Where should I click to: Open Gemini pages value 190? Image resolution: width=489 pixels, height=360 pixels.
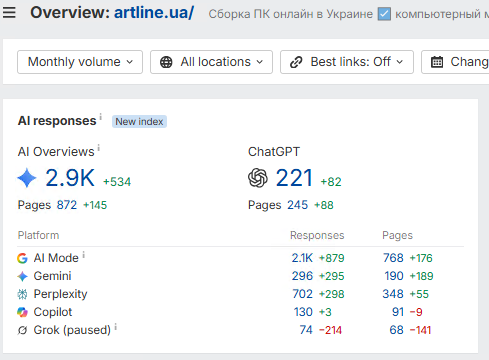click(394, 276)
